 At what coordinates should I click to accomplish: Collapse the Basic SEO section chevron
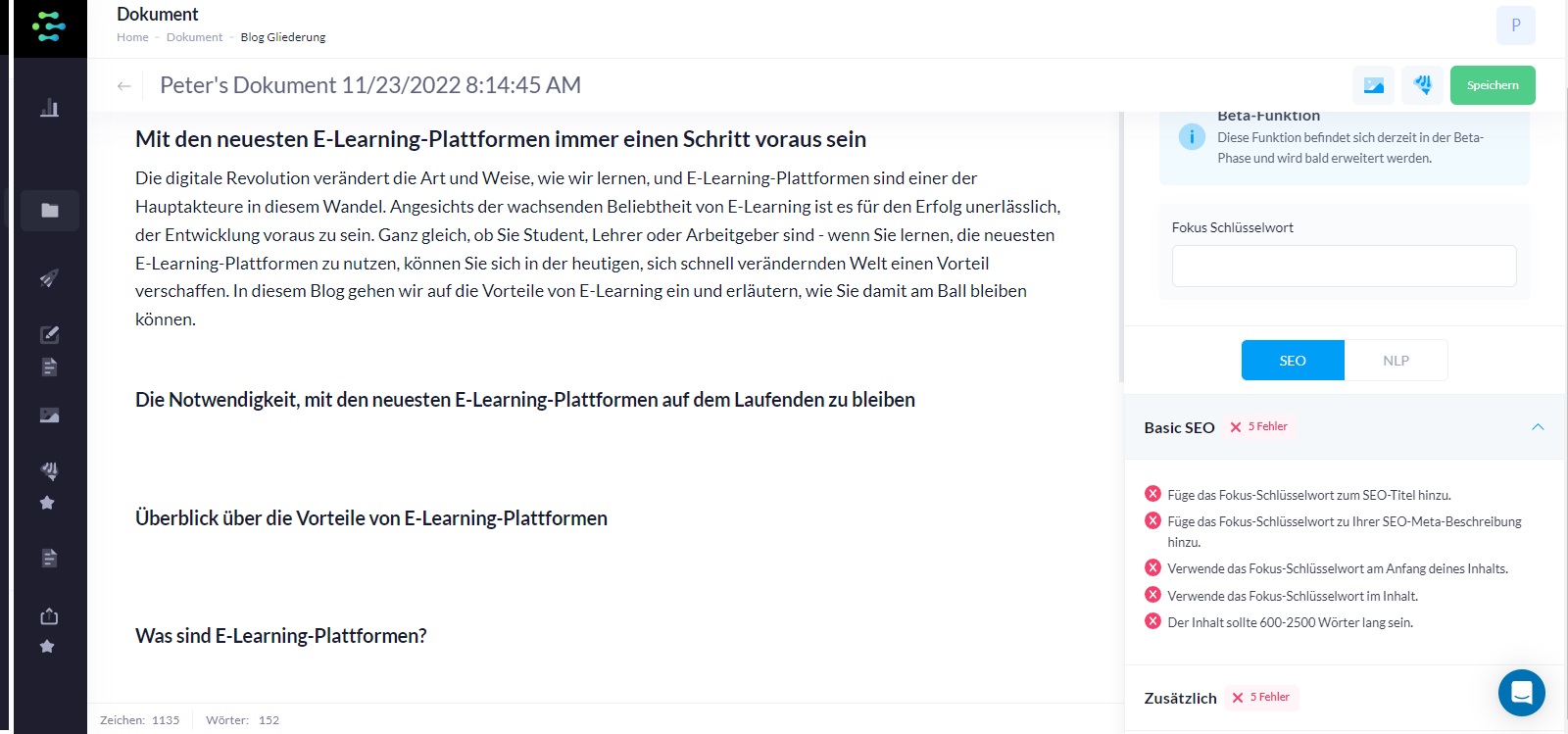tap(1538, 427)
